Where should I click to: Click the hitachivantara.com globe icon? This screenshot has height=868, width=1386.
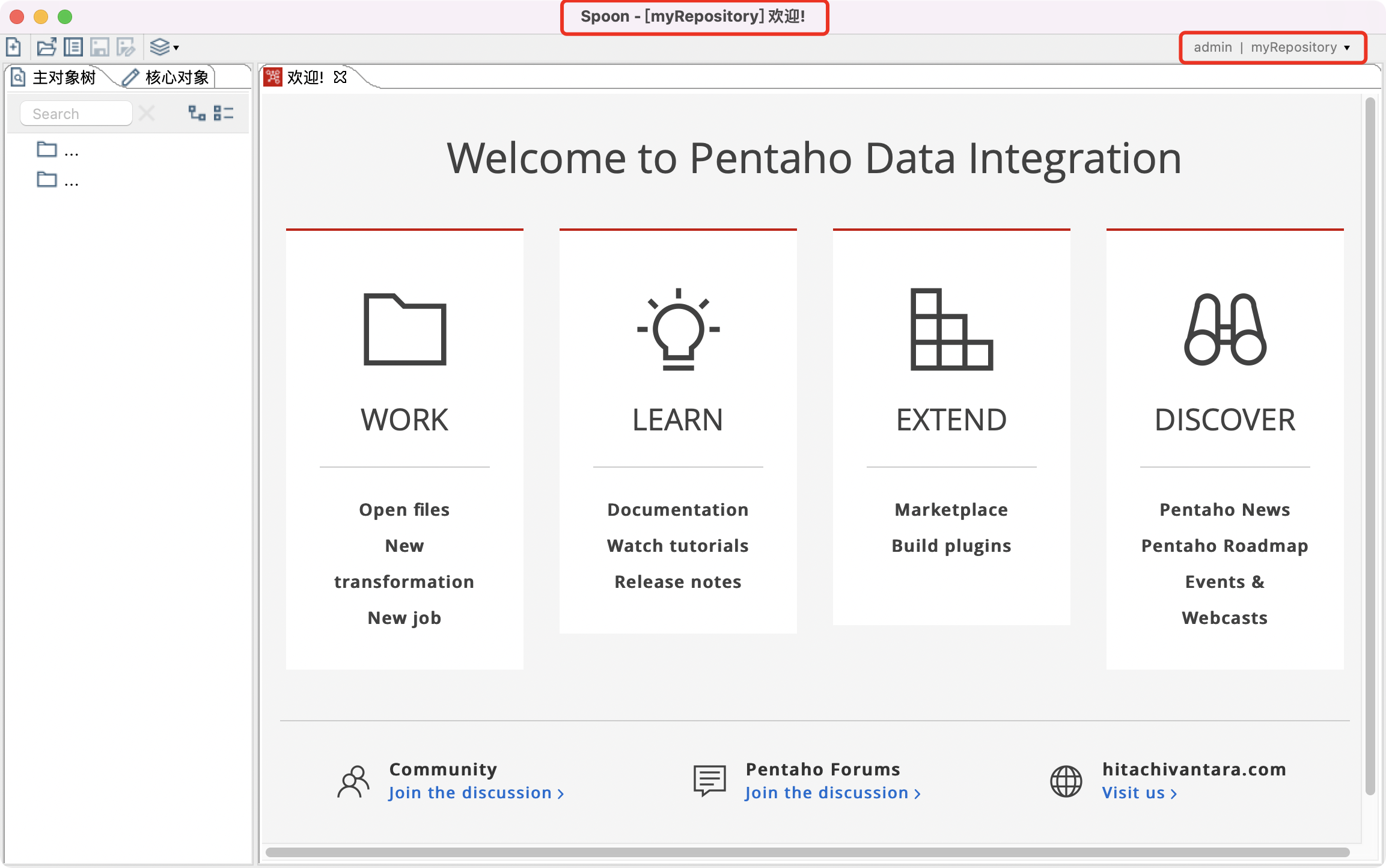click(x=1066, y=781)
